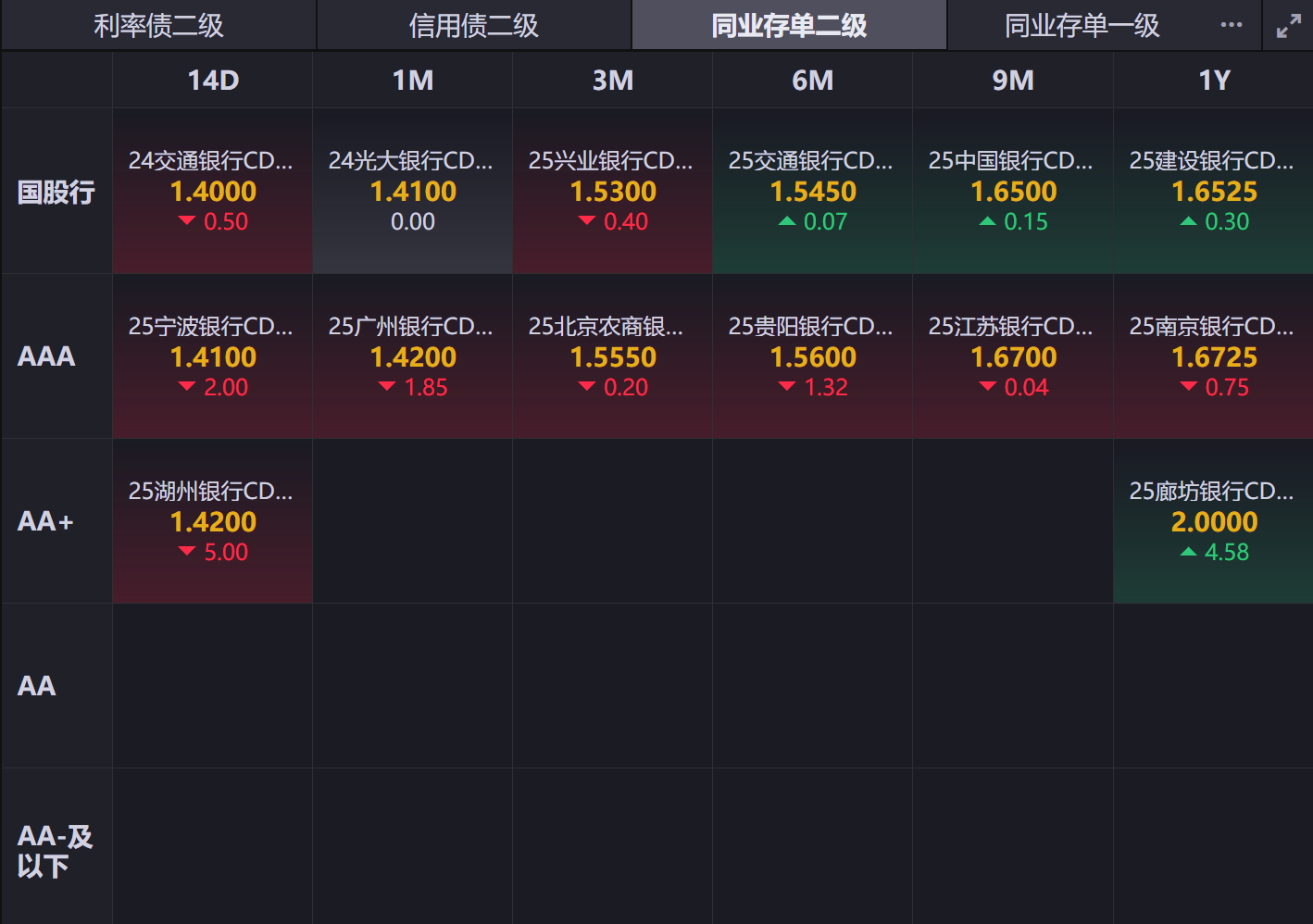Open 24交通银行CD cell at 1.4000
1313x924 pixels.
point(213,192)
